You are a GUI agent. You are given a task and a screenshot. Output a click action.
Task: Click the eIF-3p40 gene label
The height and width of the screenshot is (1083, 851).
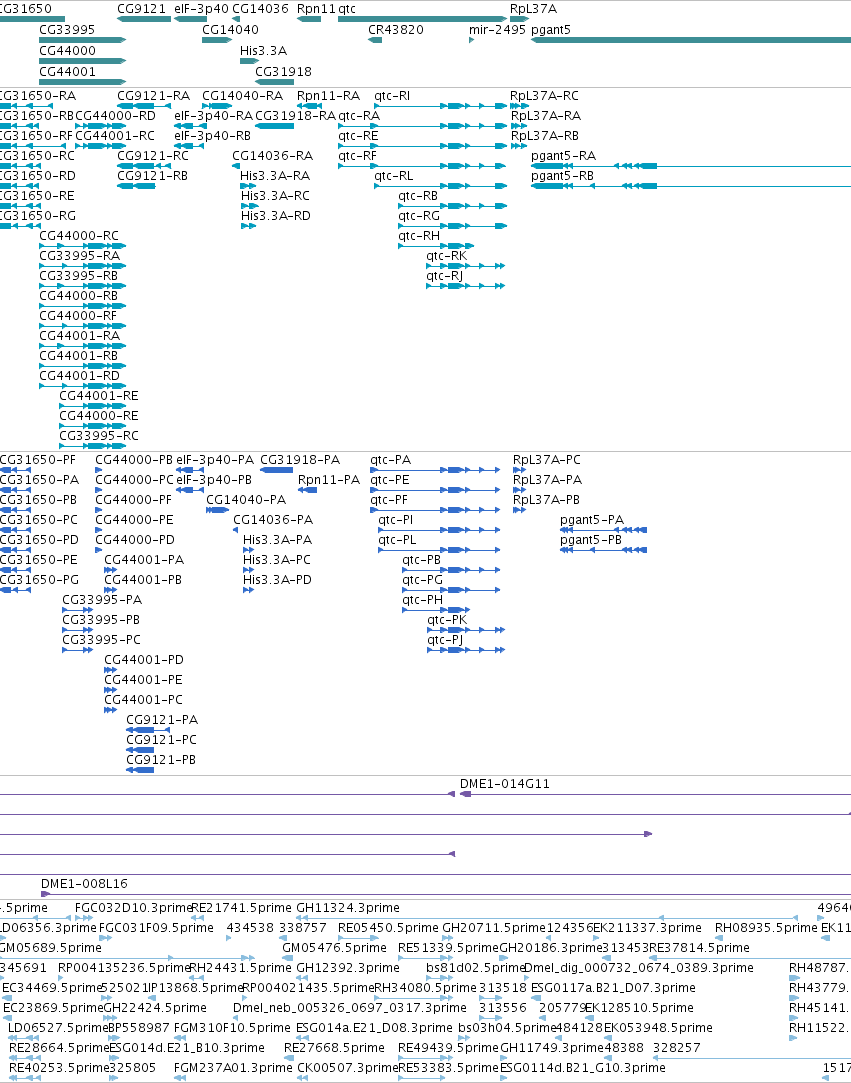pyautogui.click(x=201, y=9)
